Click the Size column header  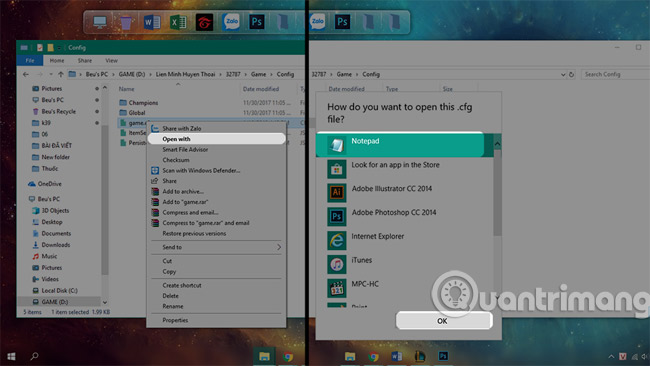(x=448, y=89)
